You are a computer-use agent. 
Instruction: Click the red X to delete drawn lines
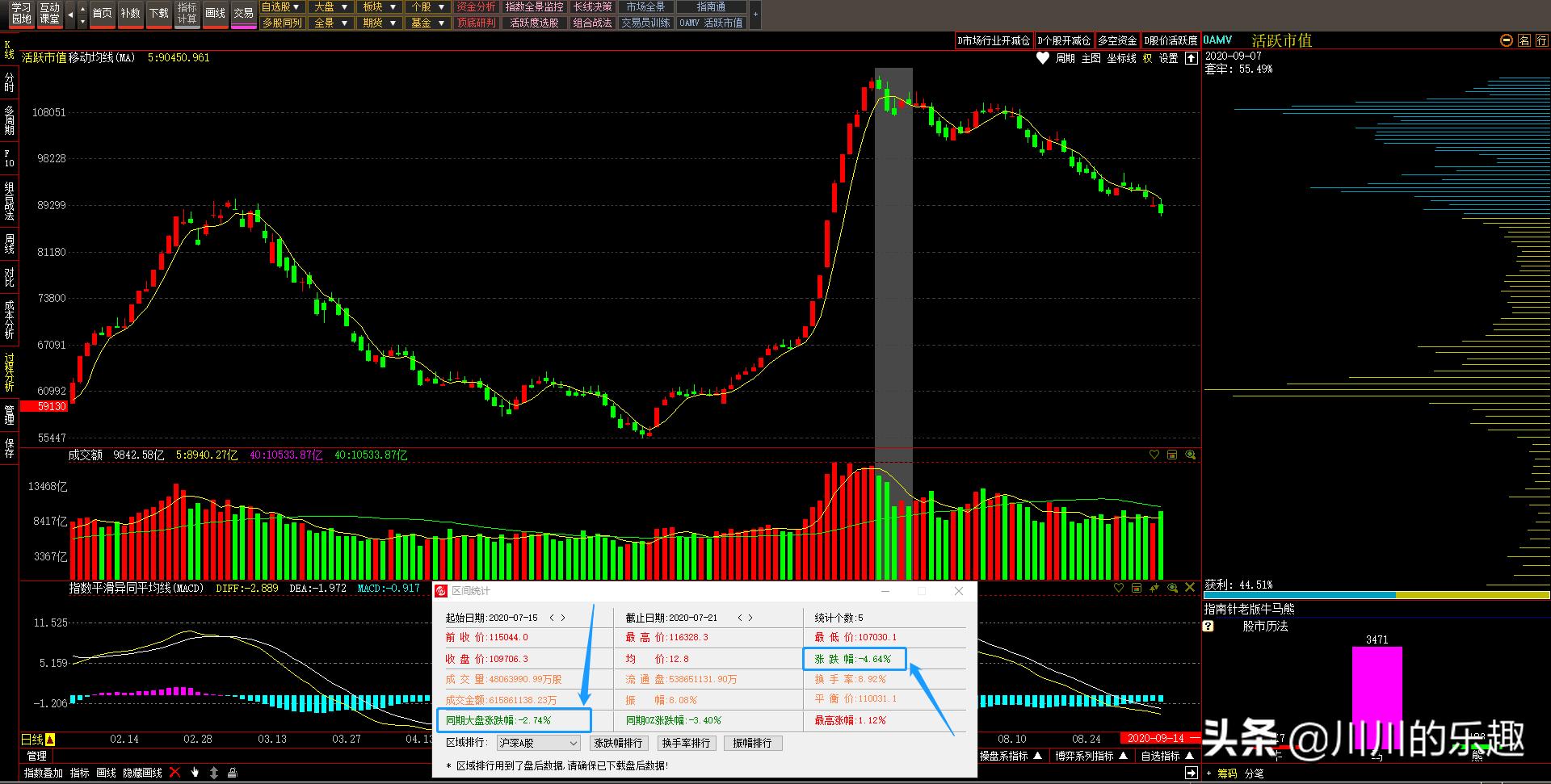pos(175,772)
